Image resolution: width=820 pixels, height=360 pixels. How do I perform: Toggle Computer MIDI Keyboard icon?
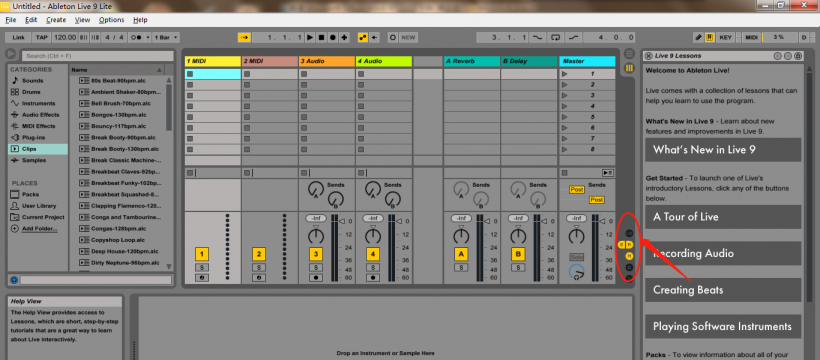tap(710, 38)
